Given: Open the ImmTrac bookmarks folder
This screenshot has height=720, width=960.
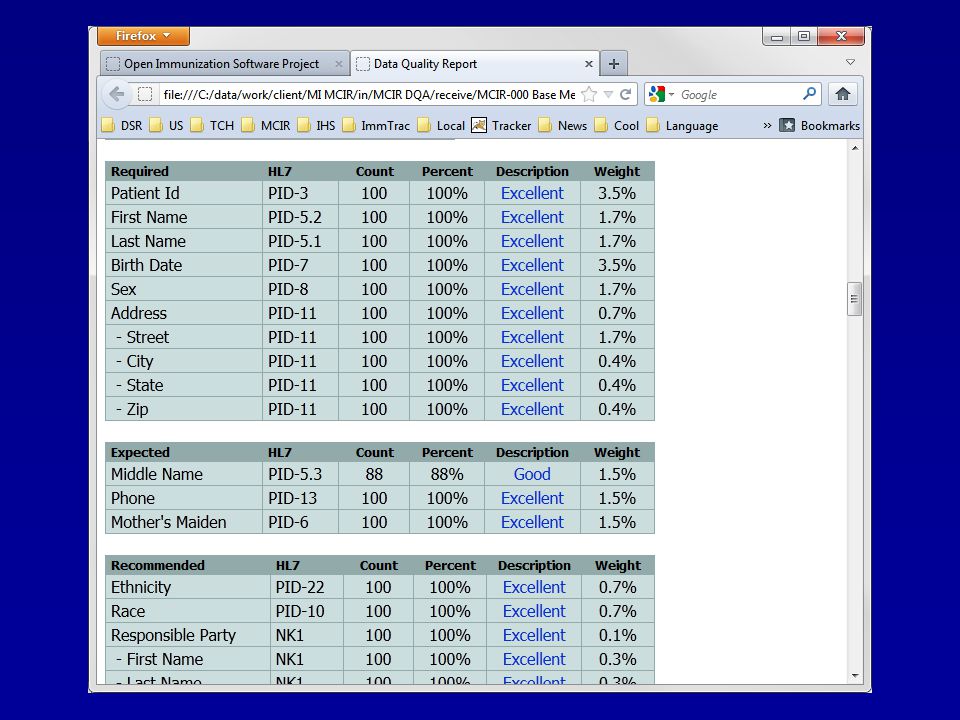Looking at the screenshot, I should 376,126.
